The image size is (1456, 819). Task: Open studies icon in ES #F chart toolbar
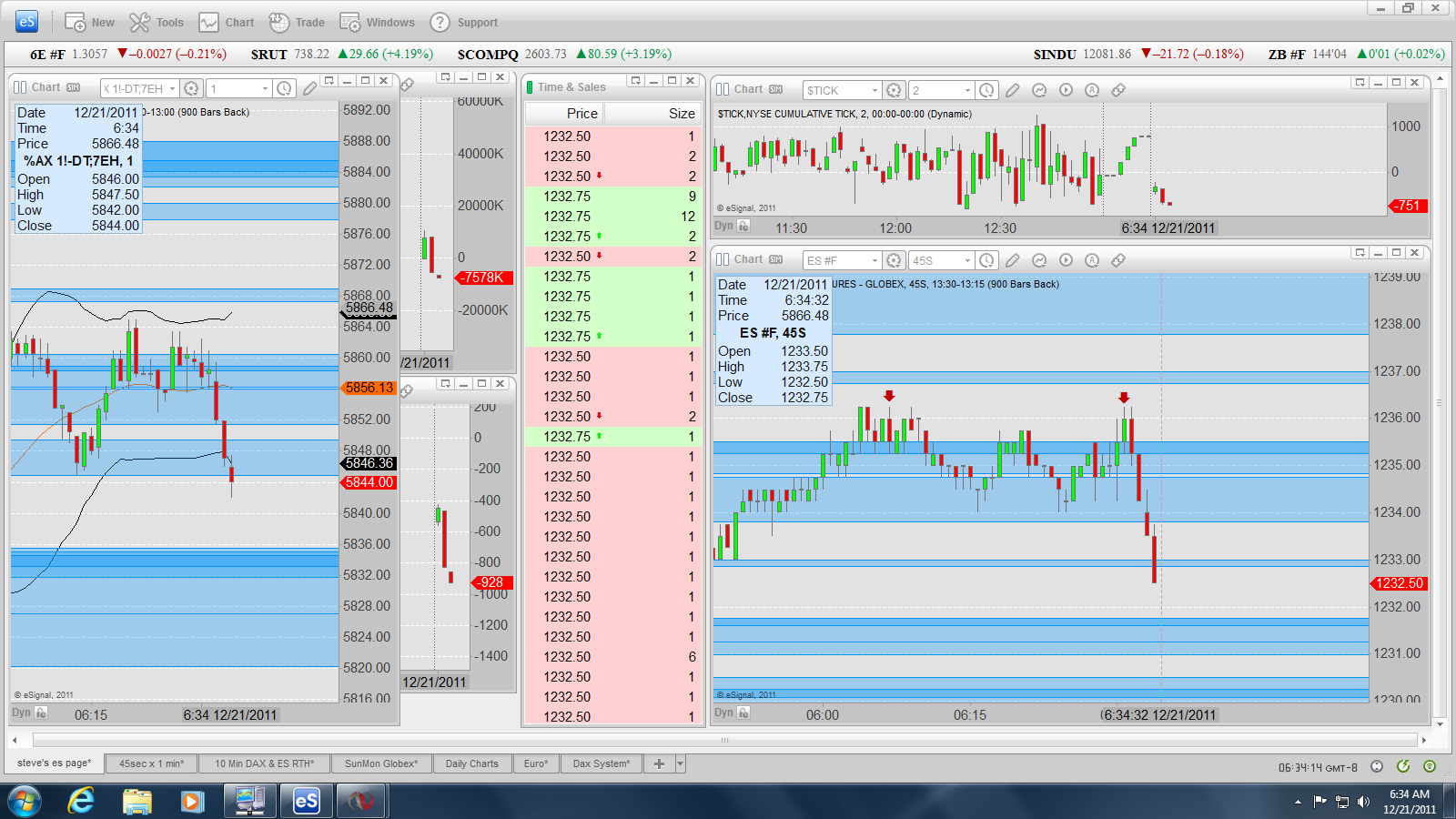point(1039,260)
